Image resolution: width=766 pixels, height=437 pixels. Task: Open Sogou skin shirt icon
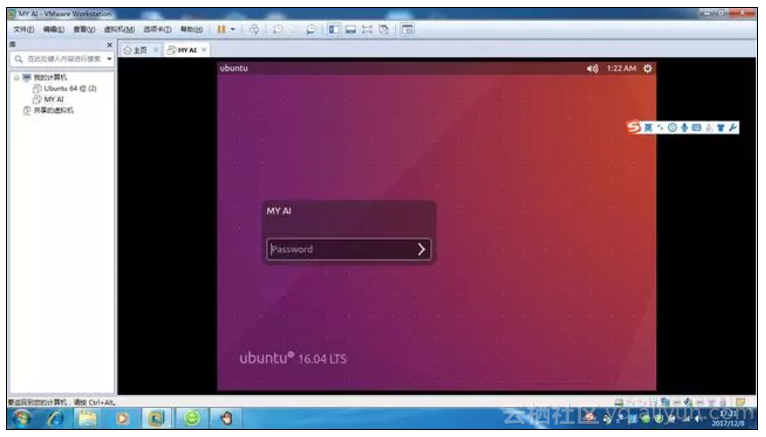pos(721,128)
